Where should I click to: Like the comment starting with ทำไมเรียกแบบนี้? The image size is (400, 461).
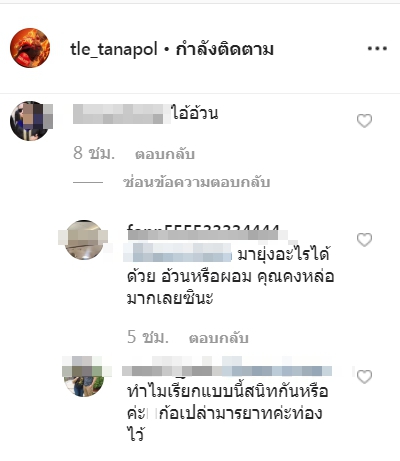click(364, 377)
